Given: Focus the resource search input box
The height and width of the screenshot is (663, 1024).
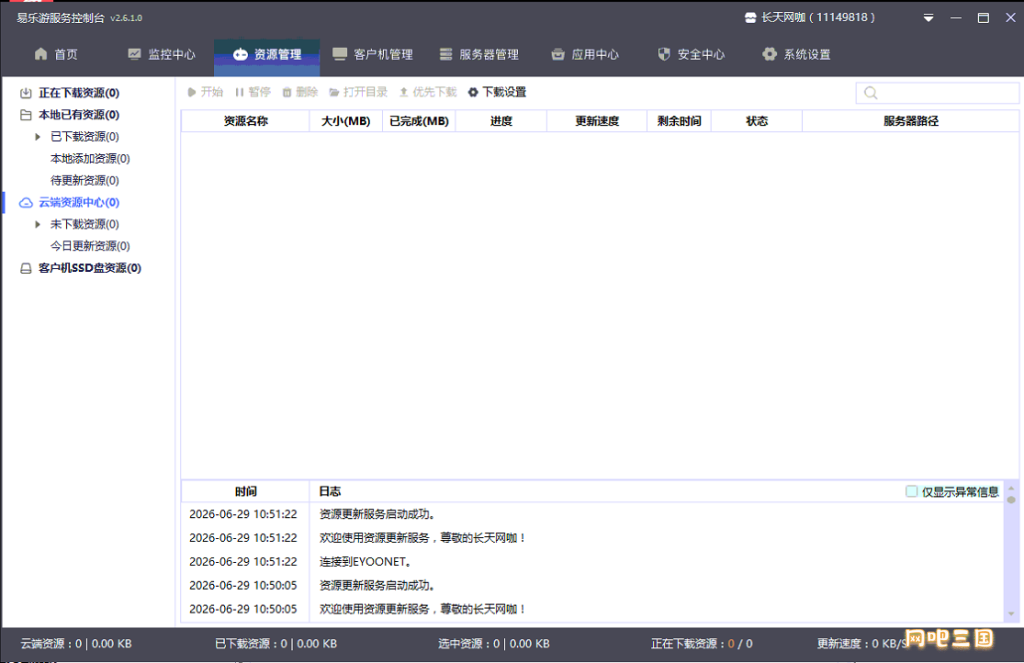Looking at the screenshot, I should click(x=937, y=93).
